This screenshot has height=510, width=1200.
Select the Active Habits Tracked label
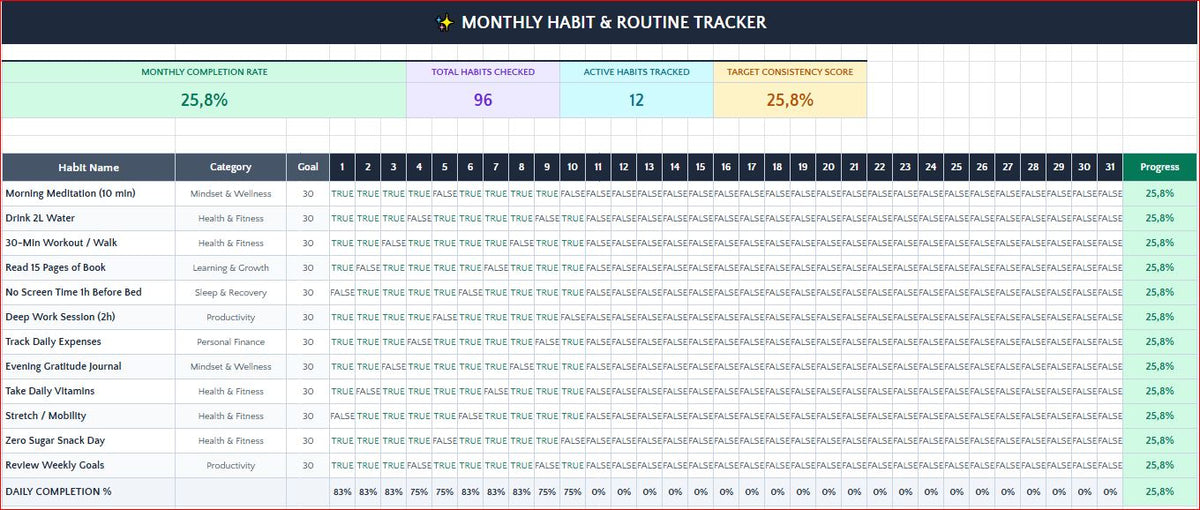click(x=637, y=72)
